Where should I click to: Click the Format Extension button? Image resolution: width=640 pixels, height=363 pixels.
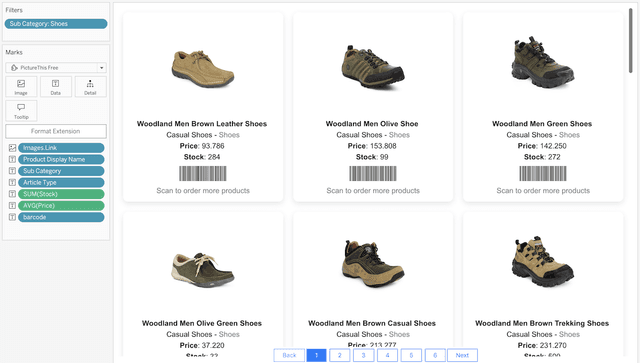[x=56, y=131]
